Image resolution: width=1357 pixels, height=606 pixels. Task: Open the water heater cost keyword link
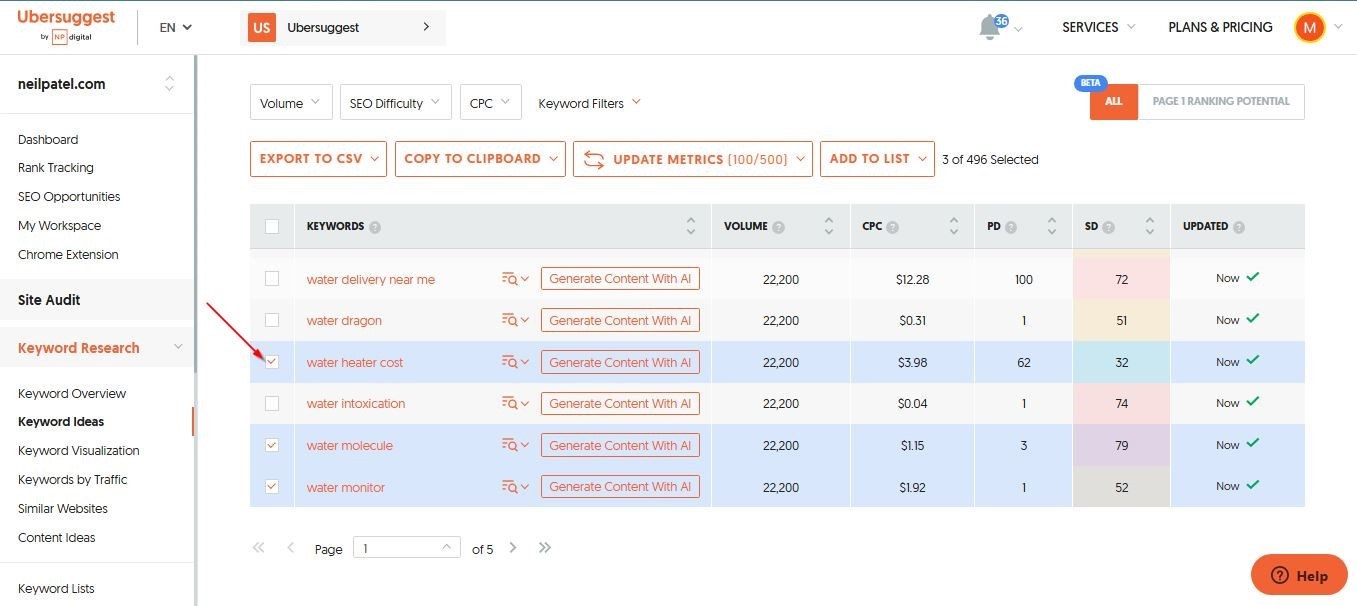coord(355,363)
